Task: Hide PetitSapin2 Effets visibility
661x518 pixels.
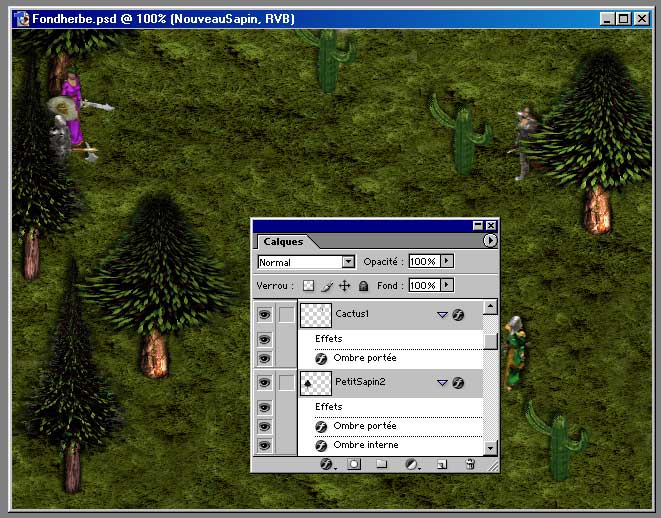Action: (x=264, y=407)
